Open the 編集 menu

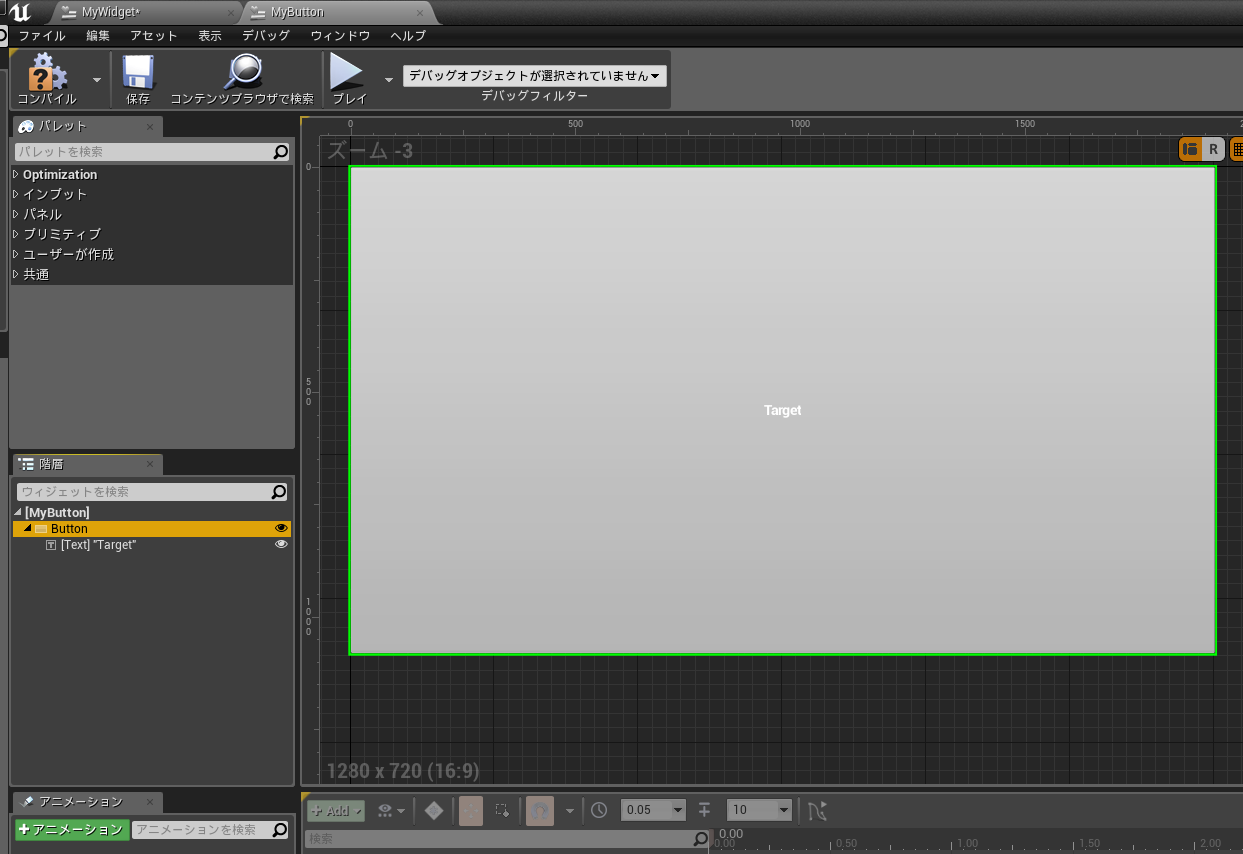(98, 36)
